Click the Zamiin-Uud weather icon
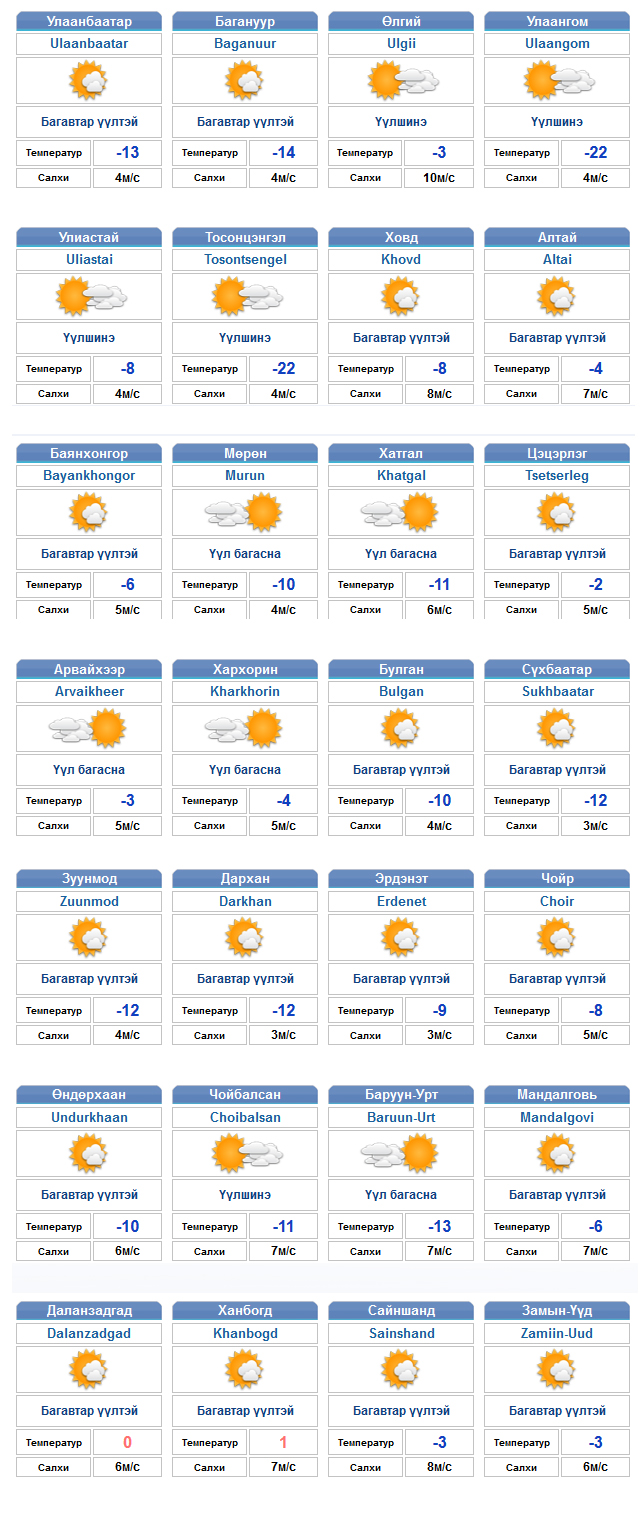The image size is (640, 1516). tap(556, 1370)
